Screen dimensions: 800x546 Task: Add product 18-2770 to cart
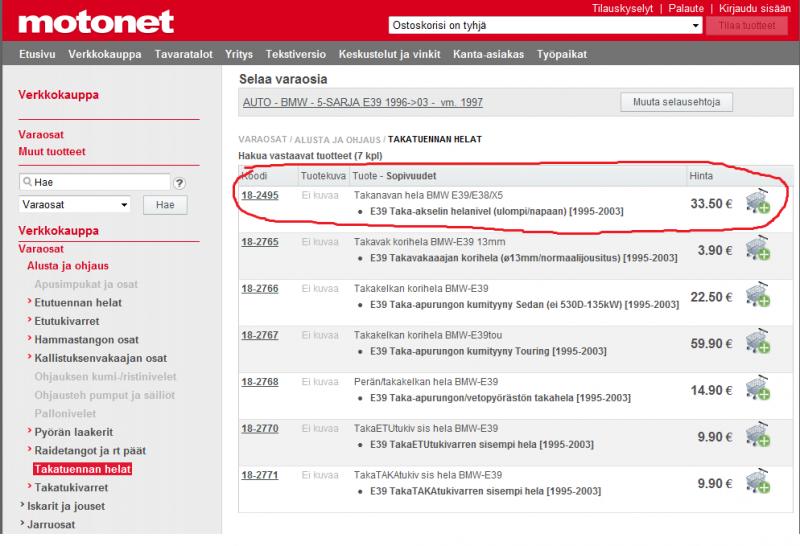click(757, 436)
